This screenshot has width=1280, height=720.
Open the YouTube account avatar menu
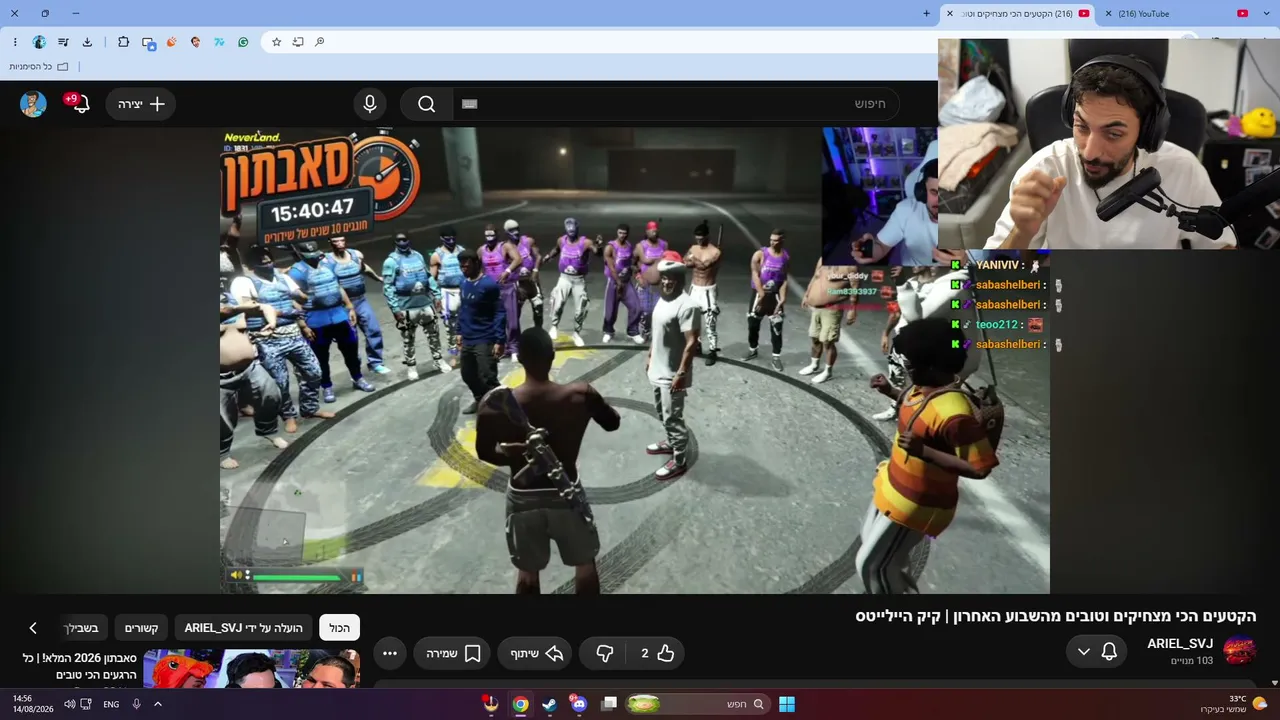[x=33, y=104]
